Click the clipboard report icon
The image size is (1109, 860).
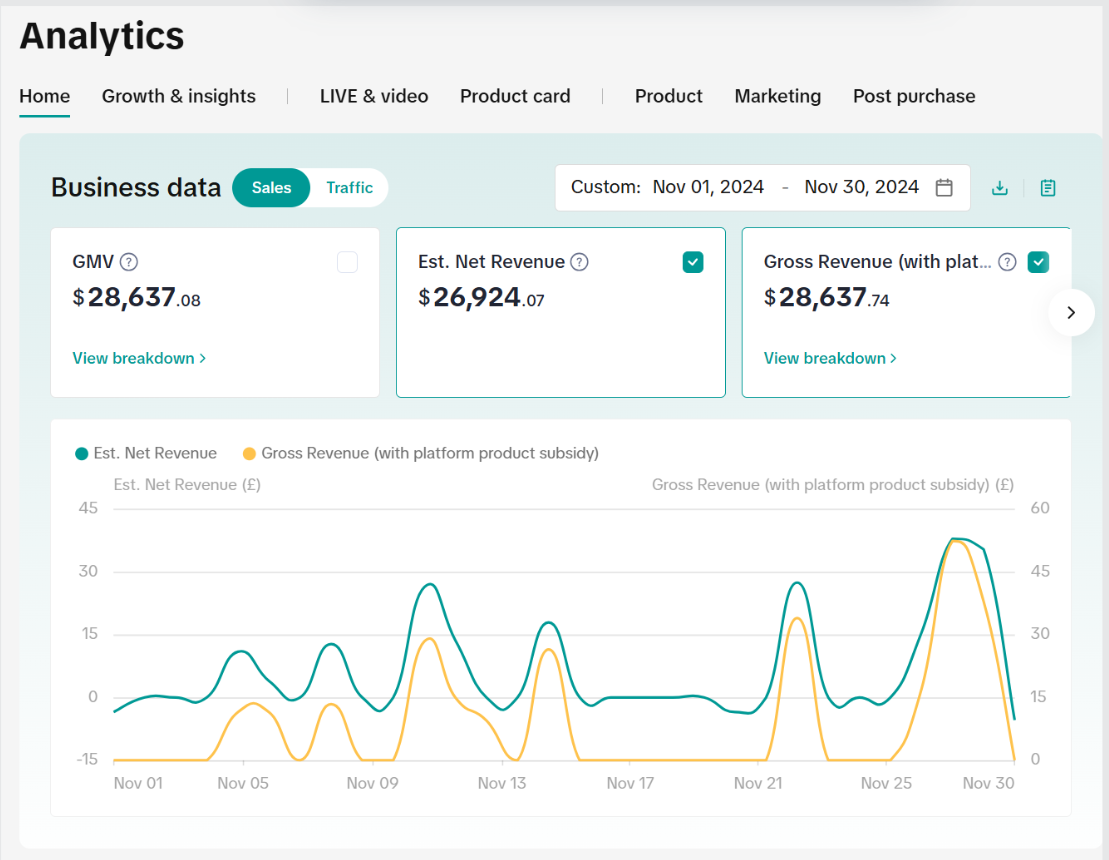[x=1048, y=188]
